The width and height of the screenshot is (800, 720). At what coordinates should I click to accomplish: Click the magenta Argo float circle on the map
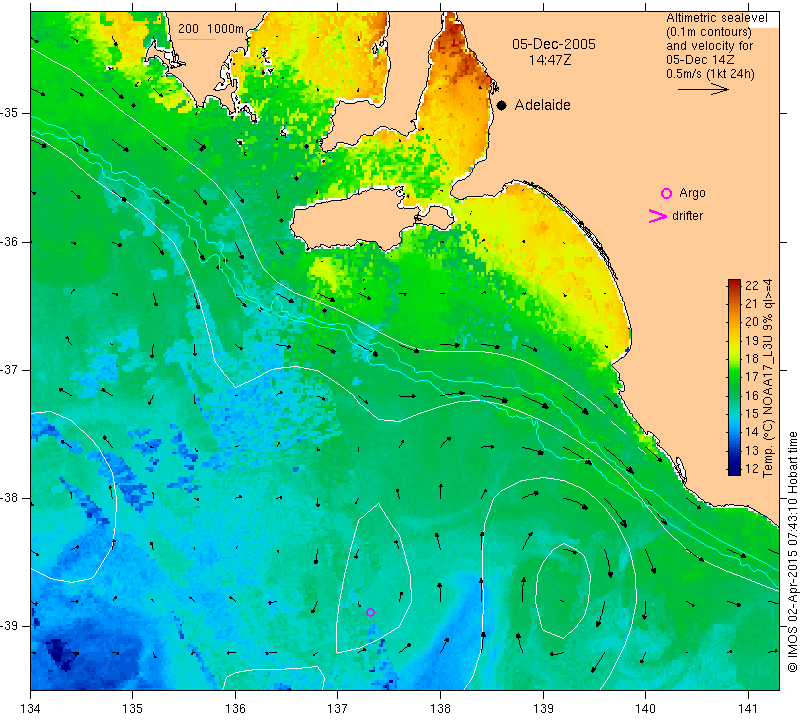pos(370,612)
